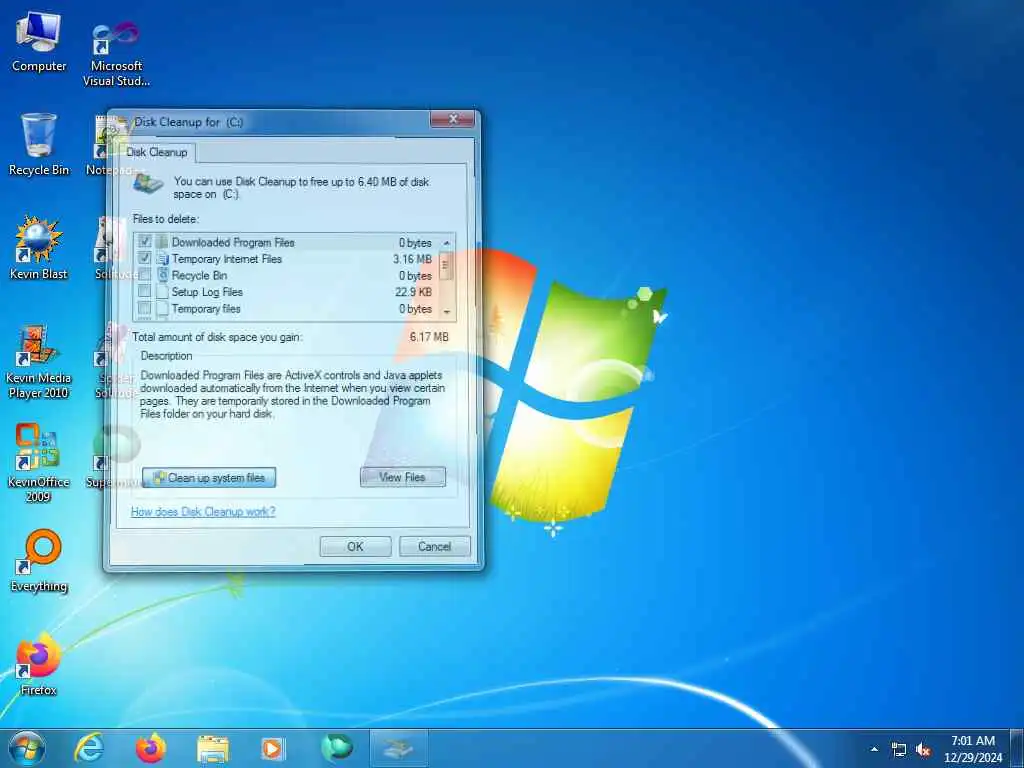Uncheck the Downloaded Program Files checkbox
1024x768 pixels.
point(144,242)
